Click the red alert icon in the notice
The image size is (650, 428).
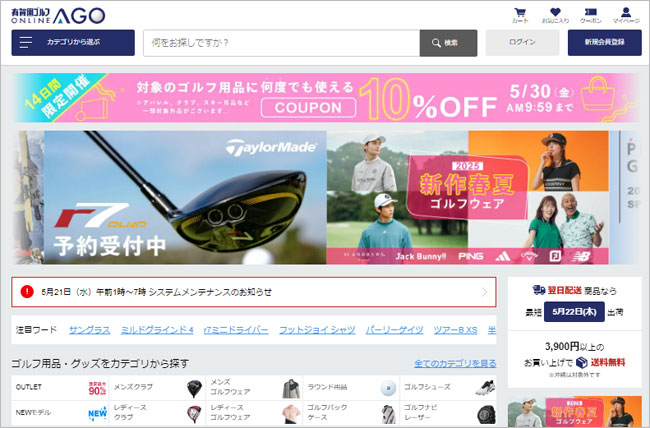pyautogui.click(x=27, y=292)
